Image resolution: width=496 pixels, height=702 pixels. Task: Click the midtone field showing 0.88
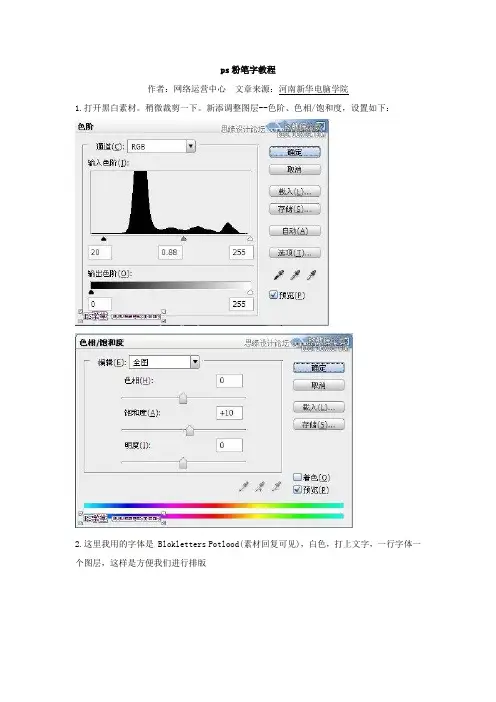pos(170,253)
